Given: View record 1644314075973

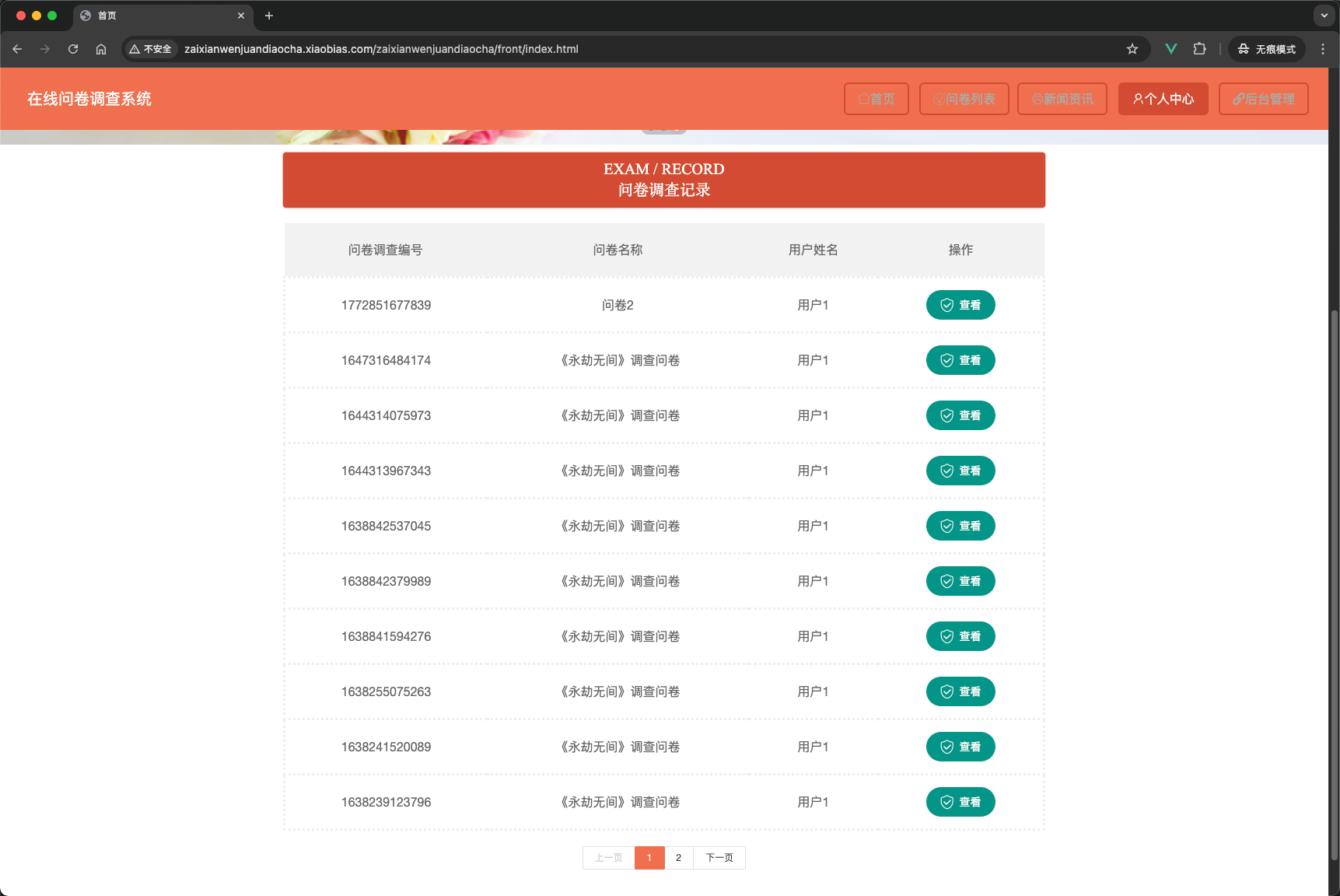Looking at the screenshot, I should pos(960,415).
